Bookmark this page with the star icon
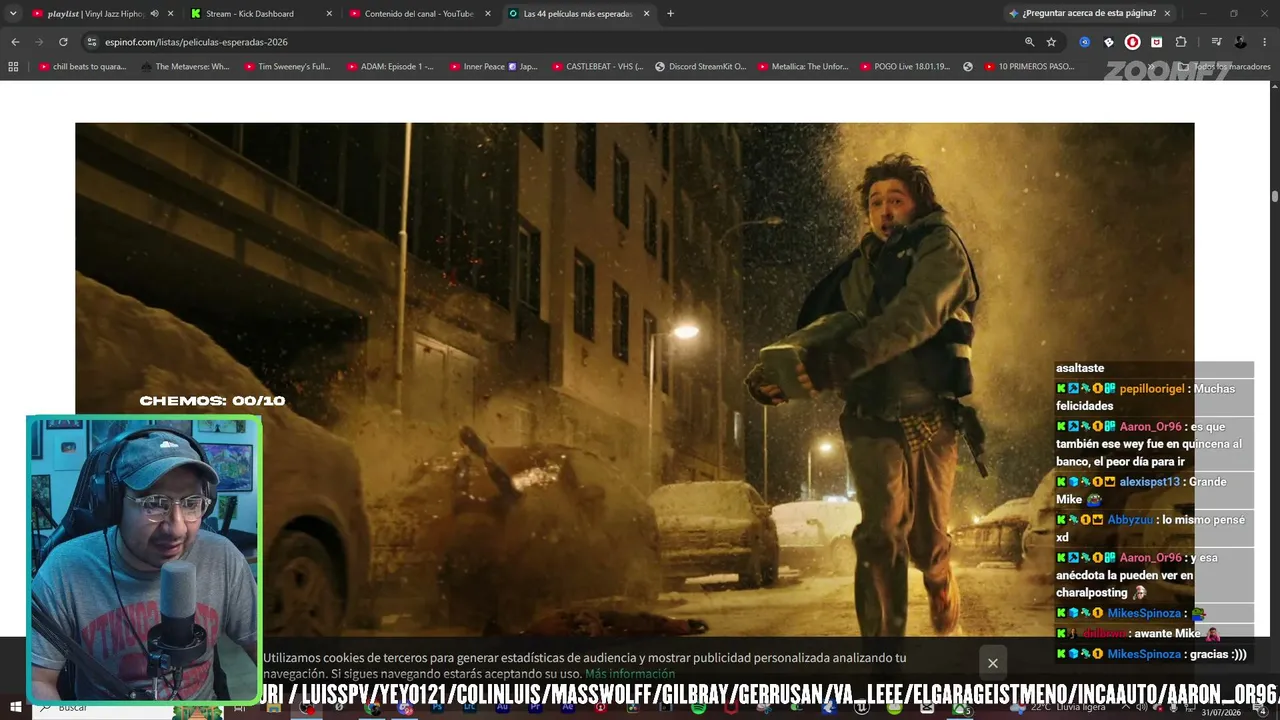This screenshot has height=720, width=1280. [x=1051, y=42]
